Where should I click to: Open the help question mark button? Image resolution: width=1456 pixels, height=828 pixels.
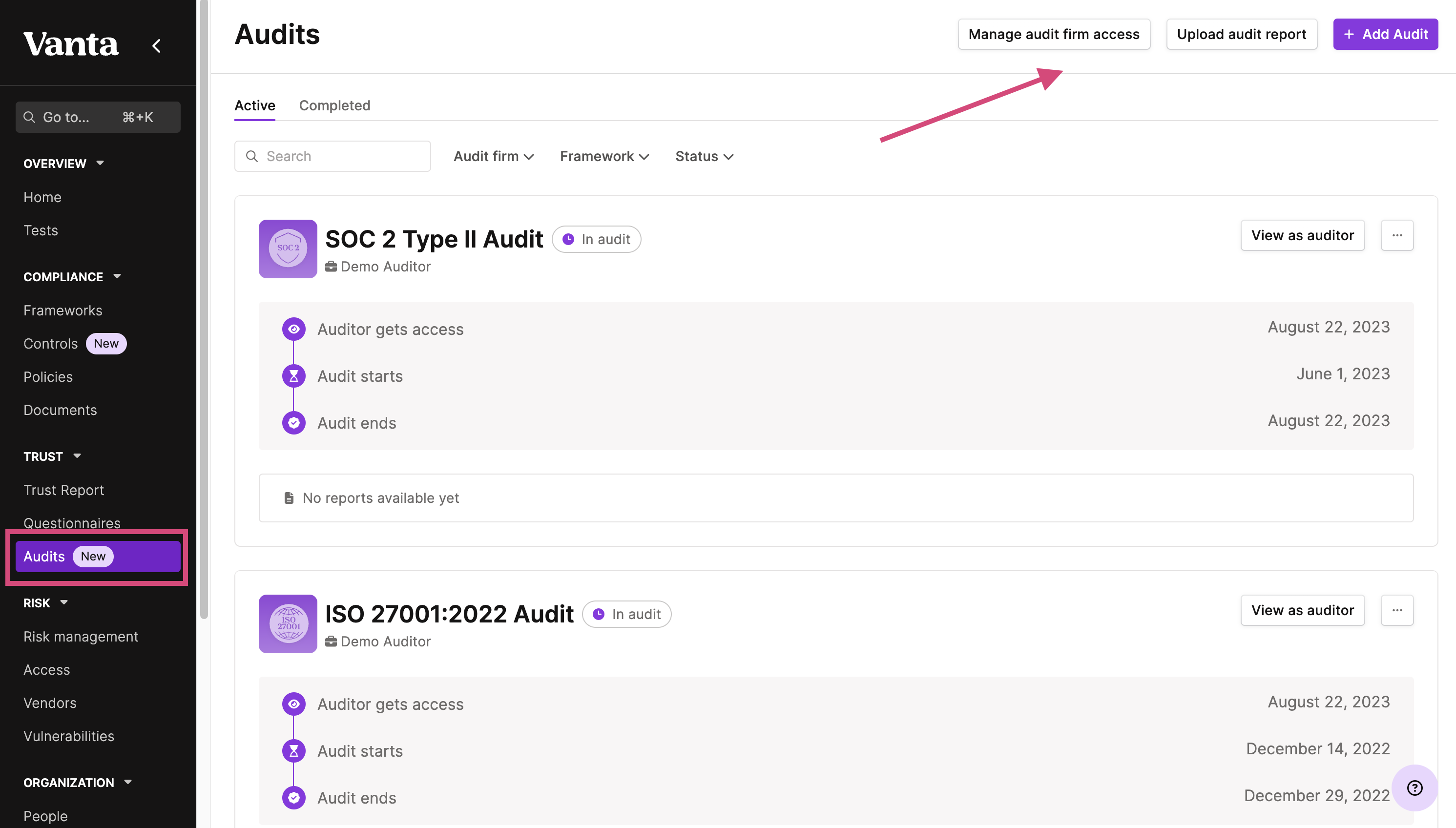(x=1414, y=787)
